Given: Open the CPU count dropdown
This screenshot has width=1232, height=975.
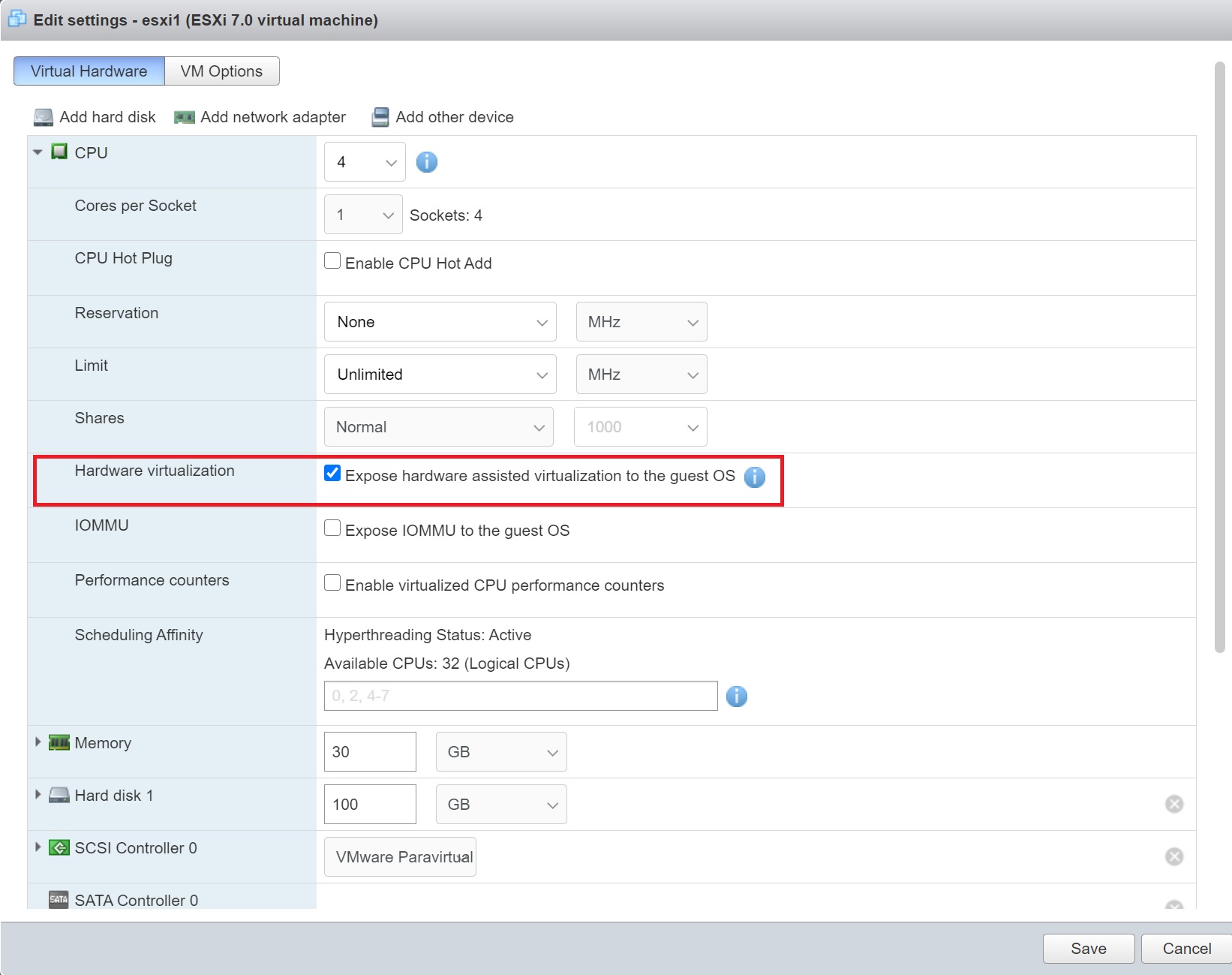Looking at the screenshot, I should tap(365, 162).
